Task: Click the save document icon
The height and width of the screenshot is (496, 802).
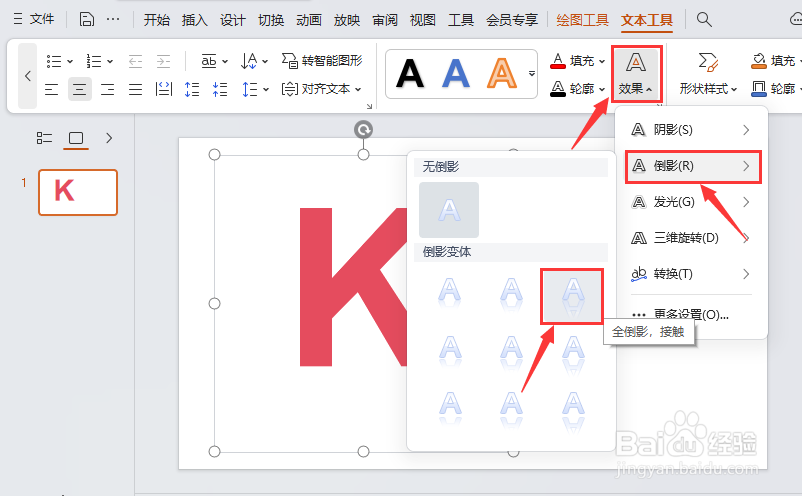Action: (x=86, y=19)
